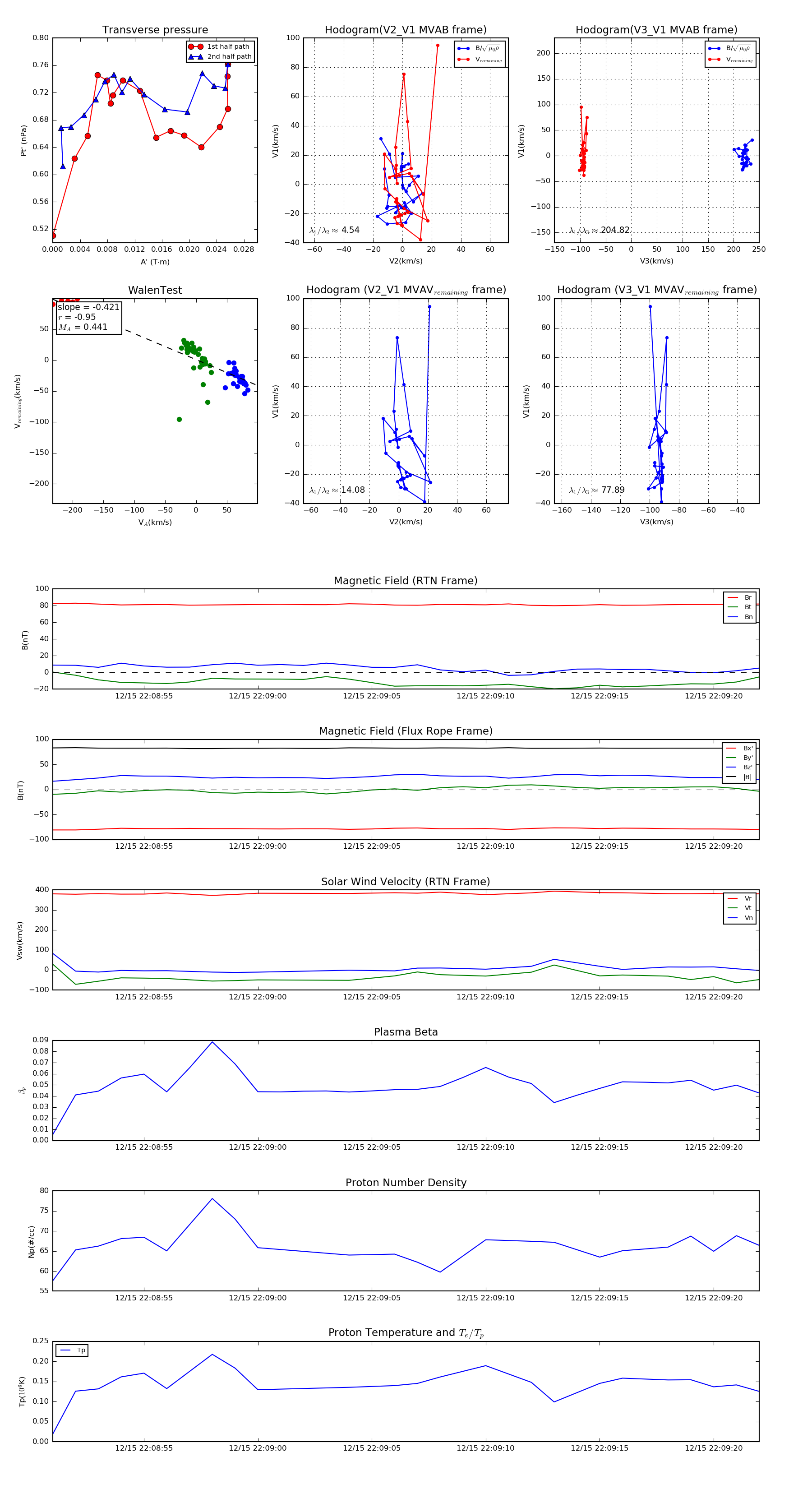Click 'Hodogram (V2_V1 MVAV remaining frame)' title

[406, 290]
